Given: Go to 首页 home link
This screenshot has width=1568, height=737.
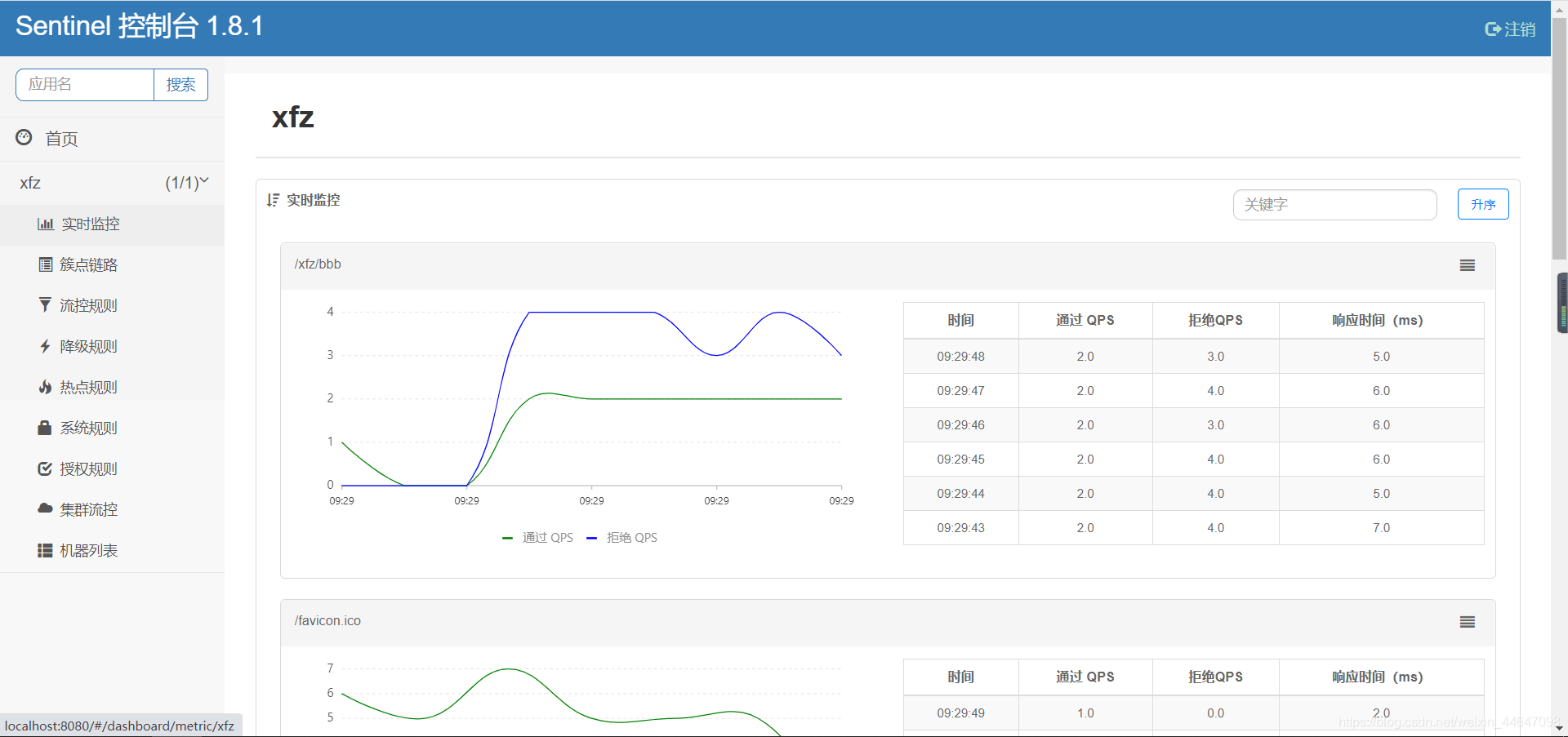Looking at the screenshot, I should [x=112, y=139].
